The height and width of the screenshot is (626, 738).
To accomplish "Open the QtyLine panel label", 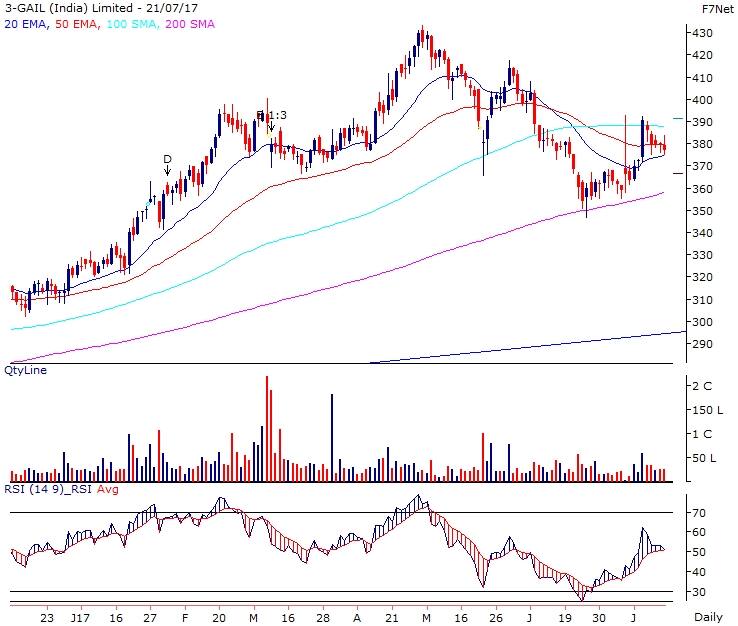I will (26, 369).
